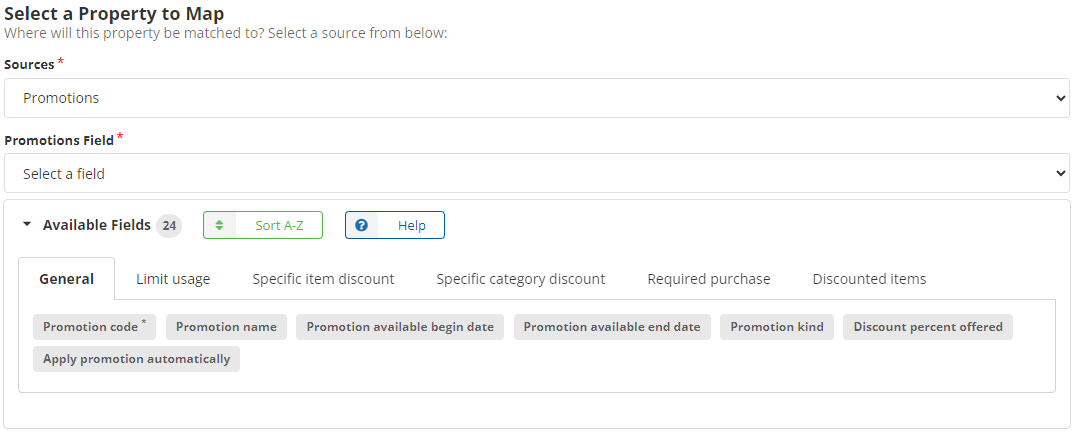The image size is (1075, 432).
Task: Pick the Apply promotion automatically field
Action: (x=136, y=359)
